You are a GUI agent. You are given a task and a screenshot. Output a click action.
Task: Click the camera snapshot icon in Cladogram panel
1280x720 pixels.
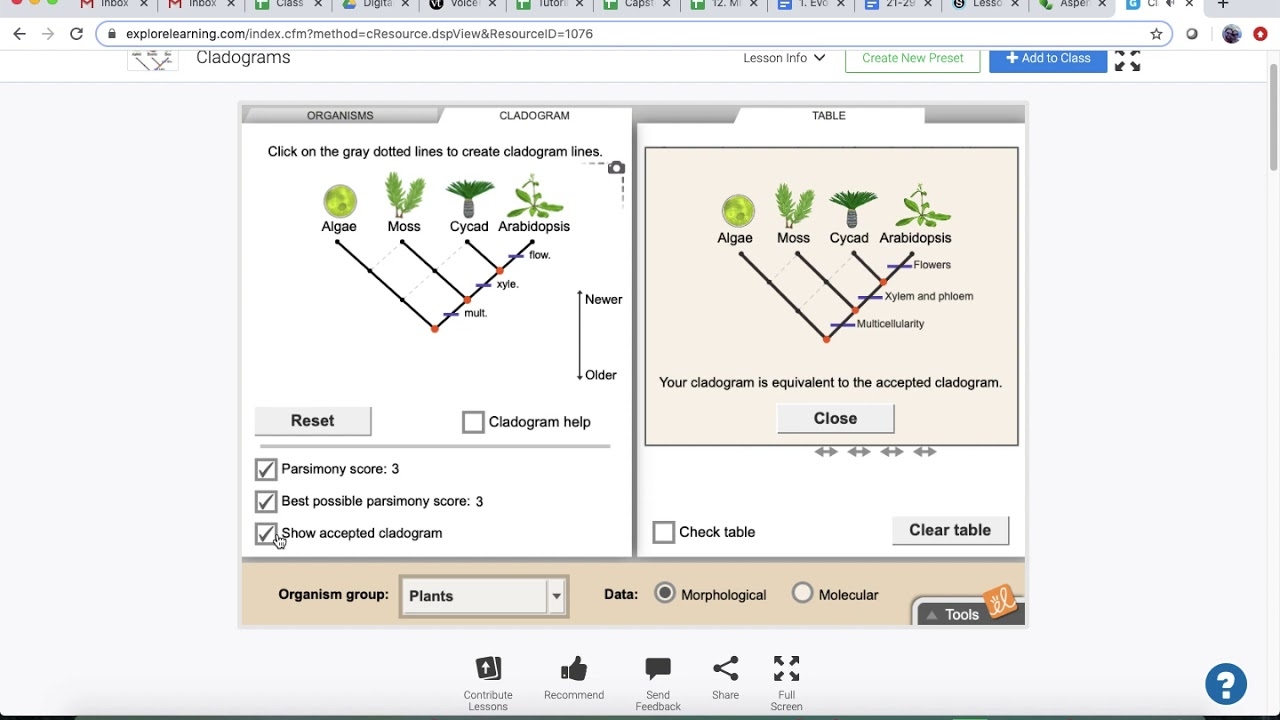click(x=616, y=167)
